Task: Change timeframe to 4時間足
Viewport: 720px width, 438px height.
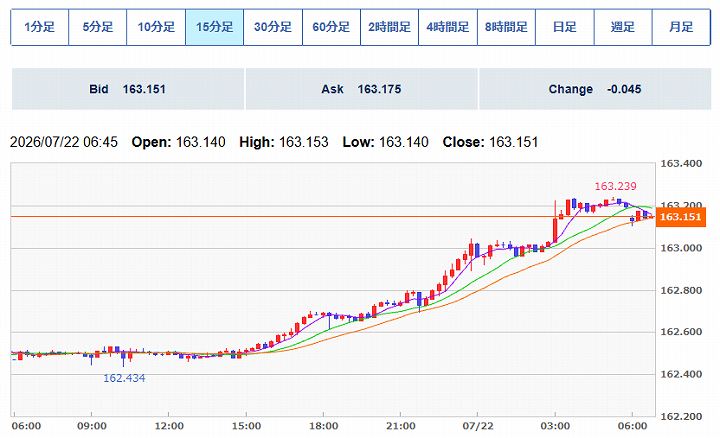Action: coord(448,27)
